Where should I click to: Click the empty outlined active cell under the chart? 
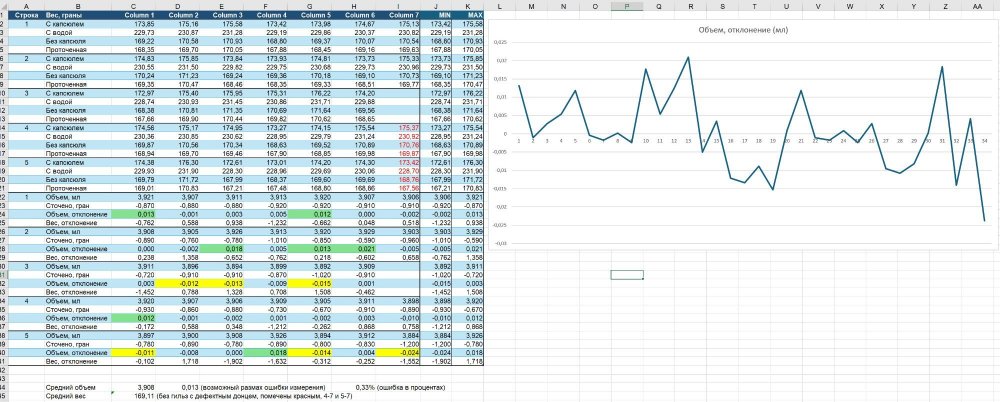626,275
